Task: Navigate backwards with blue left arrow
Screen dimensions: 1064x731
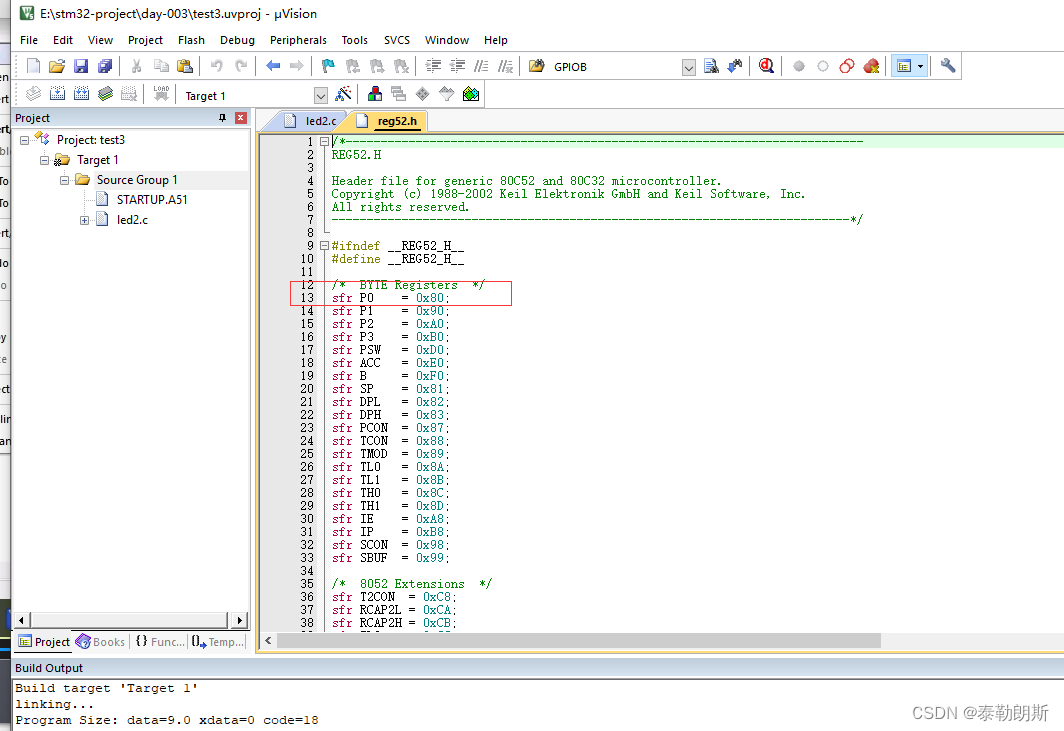Action: (x=273, y=66)
